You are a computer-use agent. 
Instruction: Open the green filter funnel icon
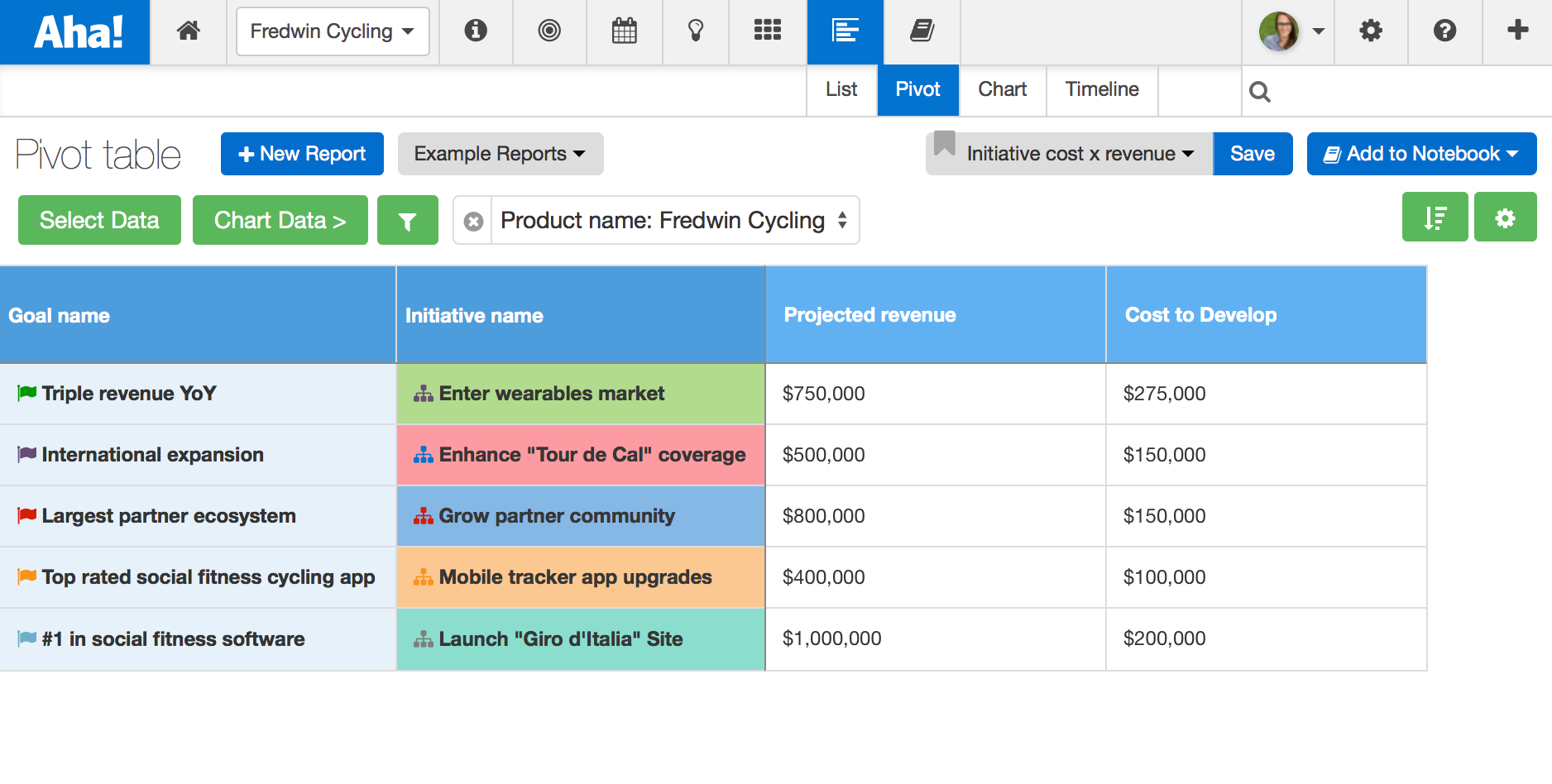(x=407, y=220)
